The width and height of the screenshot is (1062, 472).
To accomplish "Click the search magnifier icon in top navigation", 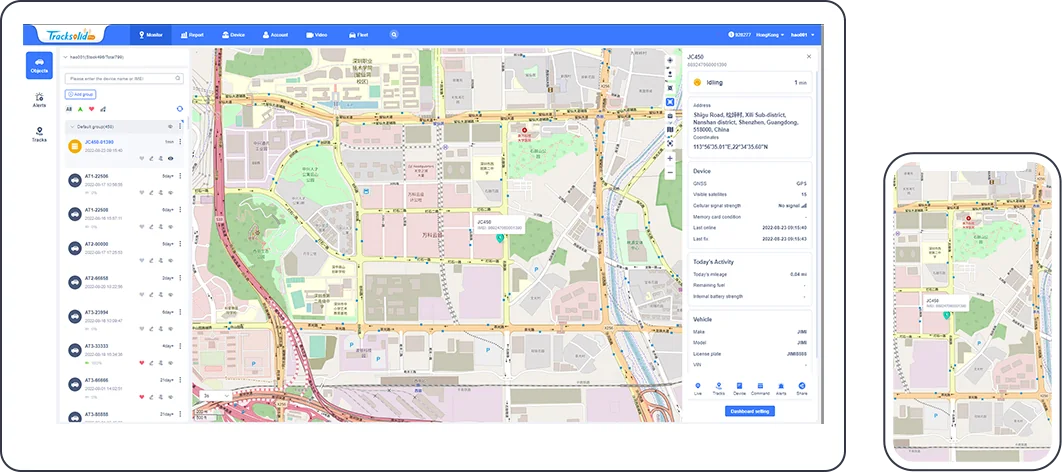I will pos(394,35).
